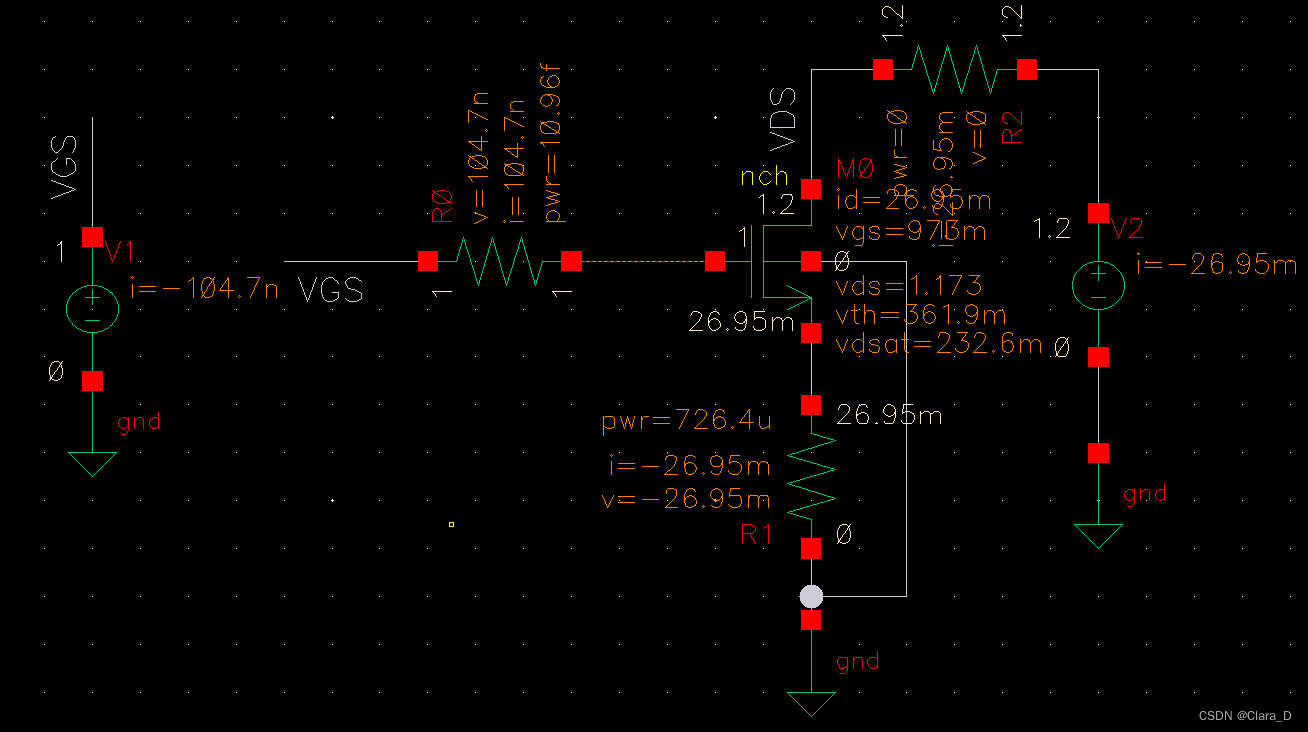Click the R2 right red pin
This screenshot has width=1308, height=732.
click(1027, 69)
